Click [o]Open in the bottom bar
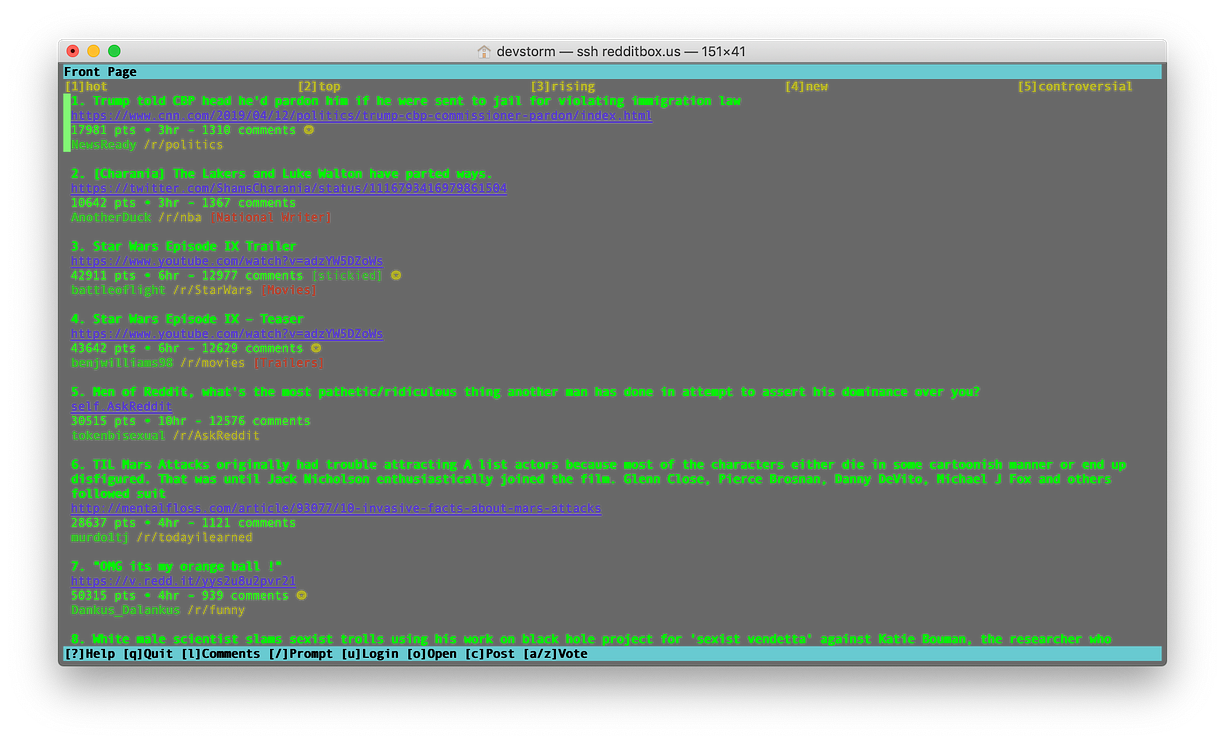The image size is (1225, 743). click(431, 654)
